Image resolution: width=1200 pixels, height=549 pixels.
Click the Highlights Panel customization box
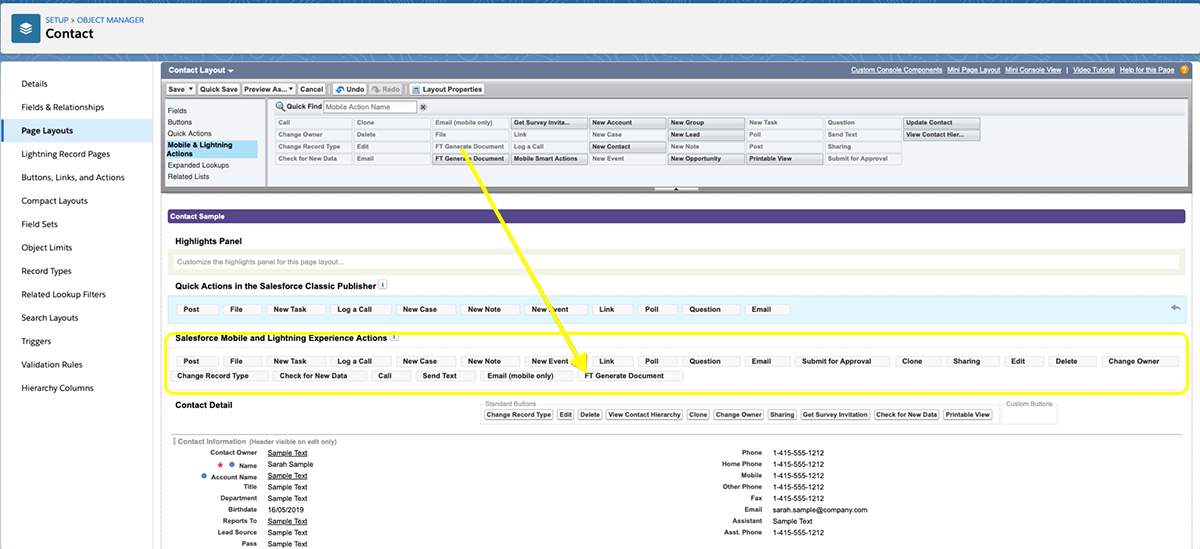(x=675, y=263)
